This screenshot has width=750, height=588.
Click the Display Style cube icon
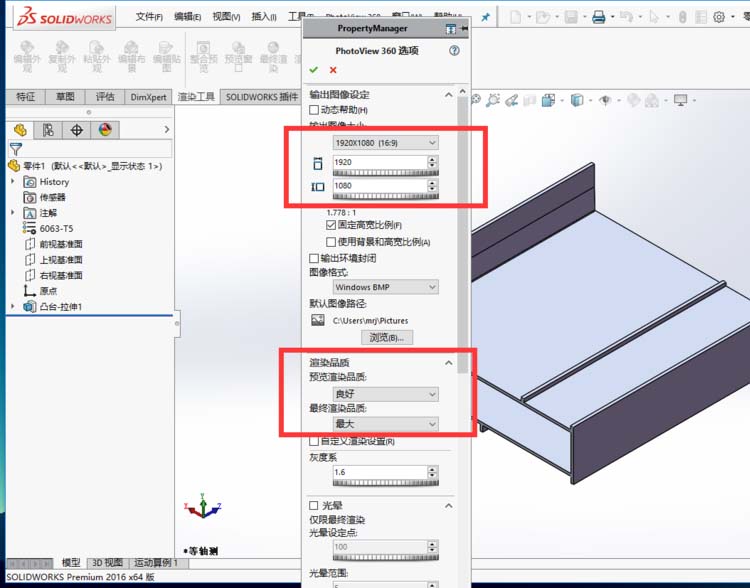(577, 100)
